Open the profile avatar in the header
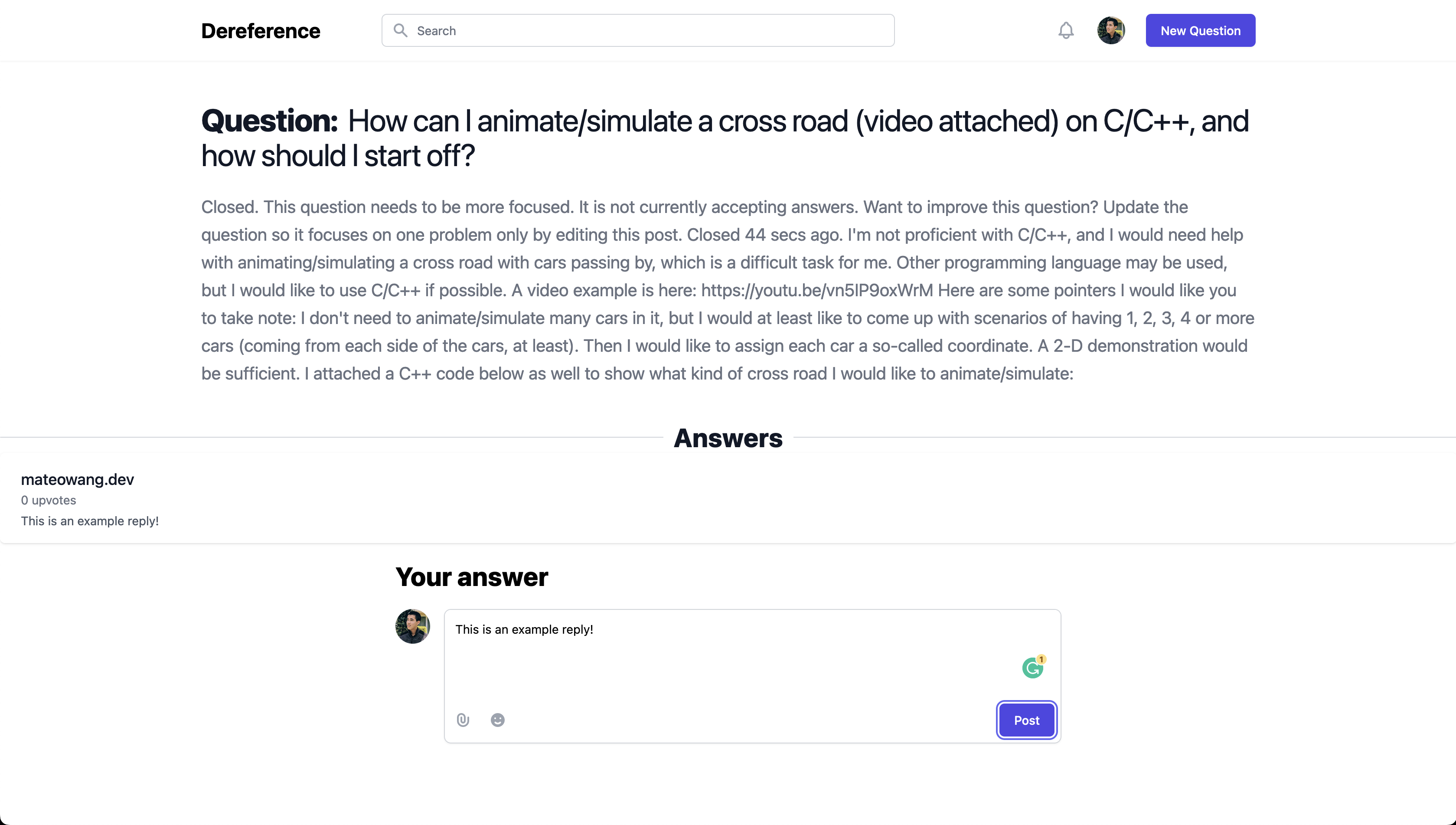 point(1110,31)
